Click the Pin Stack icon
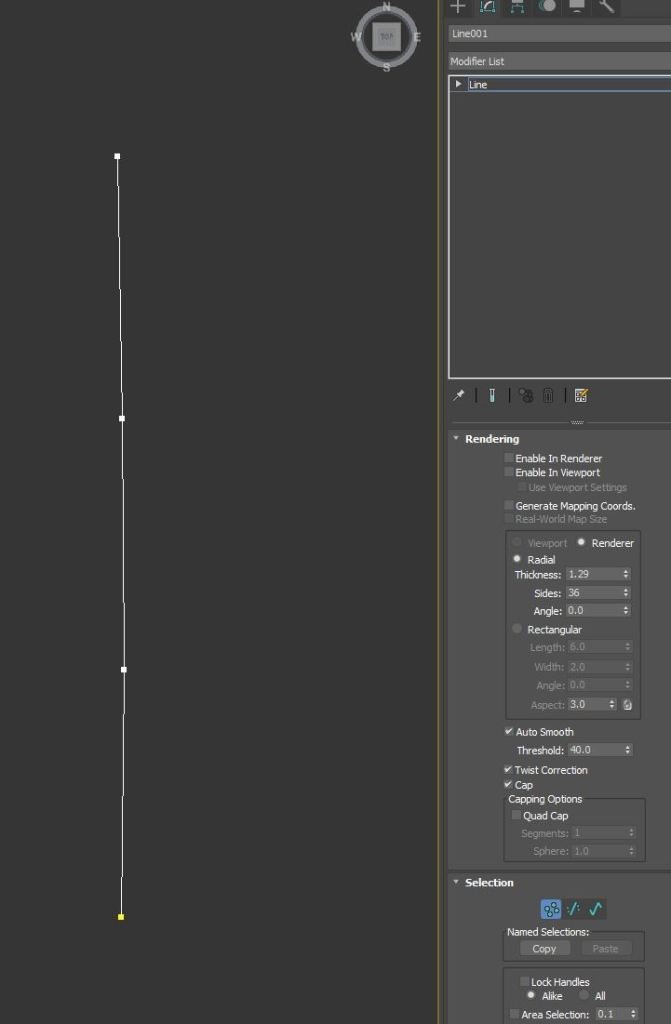 tap(458, 396)
